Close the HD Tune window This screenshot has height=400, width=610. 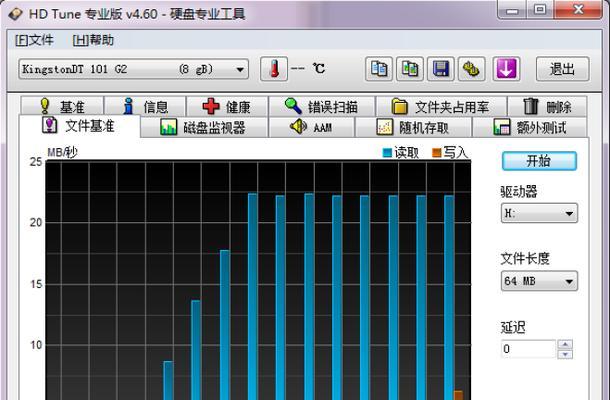click(578, 9)
